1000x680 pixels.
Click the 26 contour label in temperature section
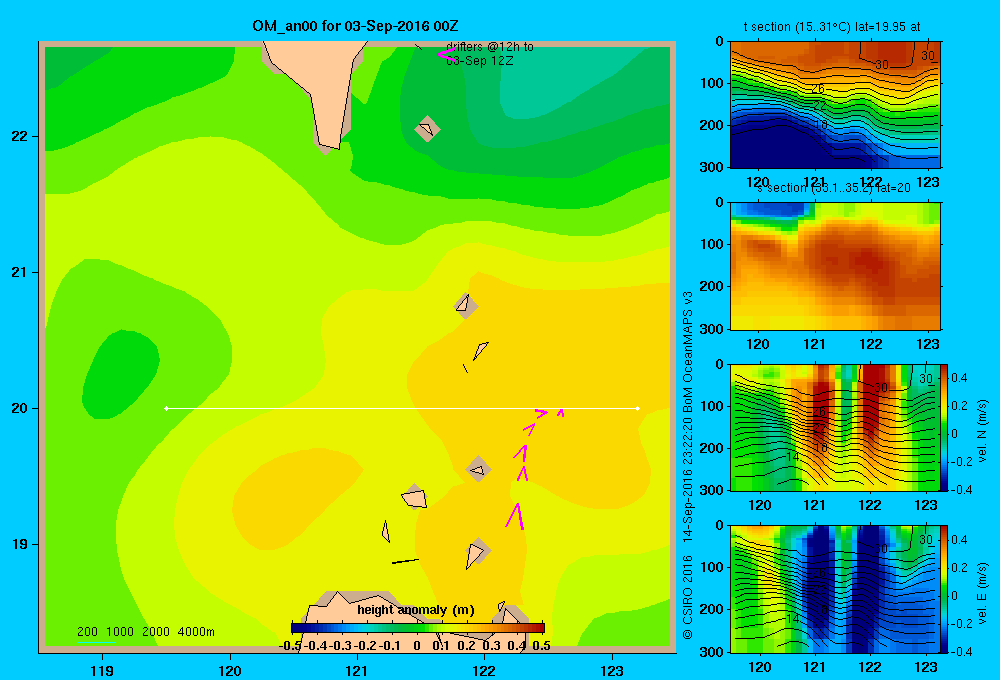pos(818,89)
